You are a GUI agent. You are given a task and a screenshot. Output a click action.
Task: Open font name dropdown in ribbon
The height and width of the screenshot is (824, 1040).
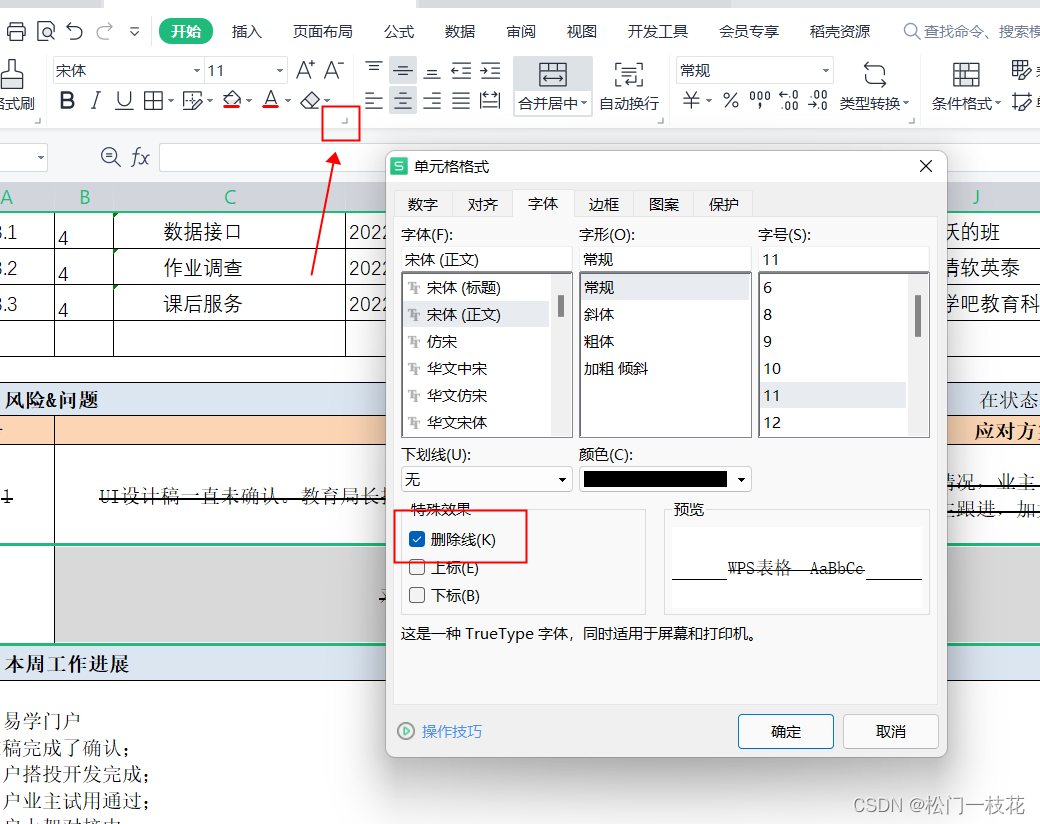click(x=197, y=70)
